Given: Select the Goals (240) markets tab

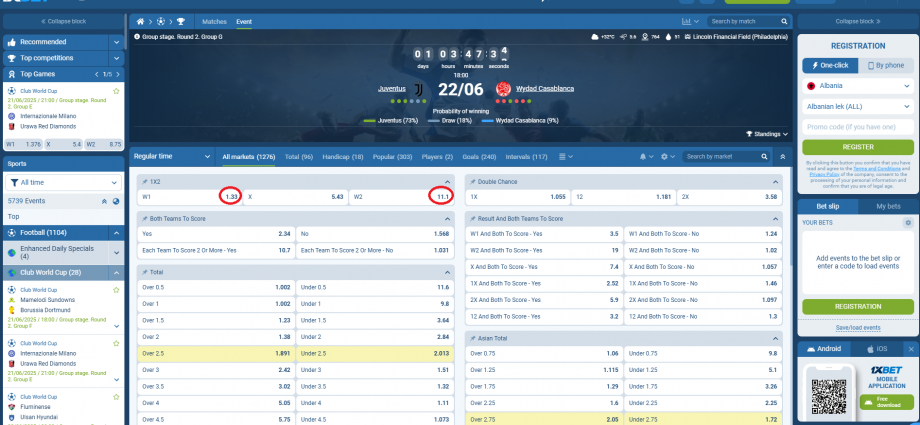Looking at the screenshot, I should [x=479, y=157].
